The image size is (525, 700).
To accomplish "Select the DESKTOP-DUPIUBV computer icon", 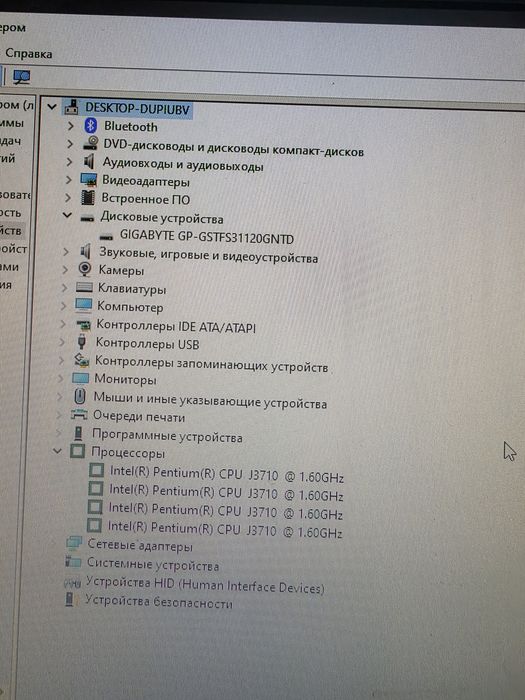I will (x=71, y=107).
